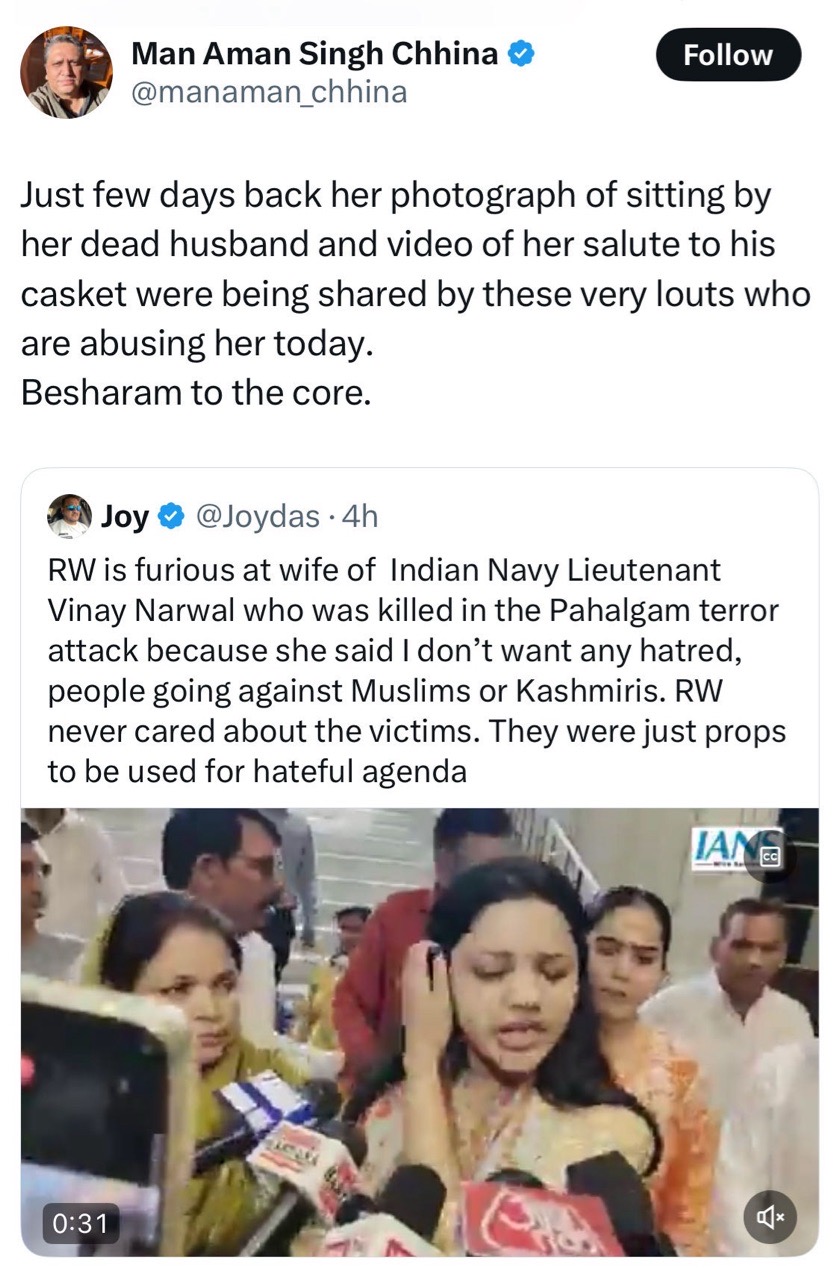Open the @manaman_chhina handle link
This screenshot has width=840, height=1280.
point(269,92)
